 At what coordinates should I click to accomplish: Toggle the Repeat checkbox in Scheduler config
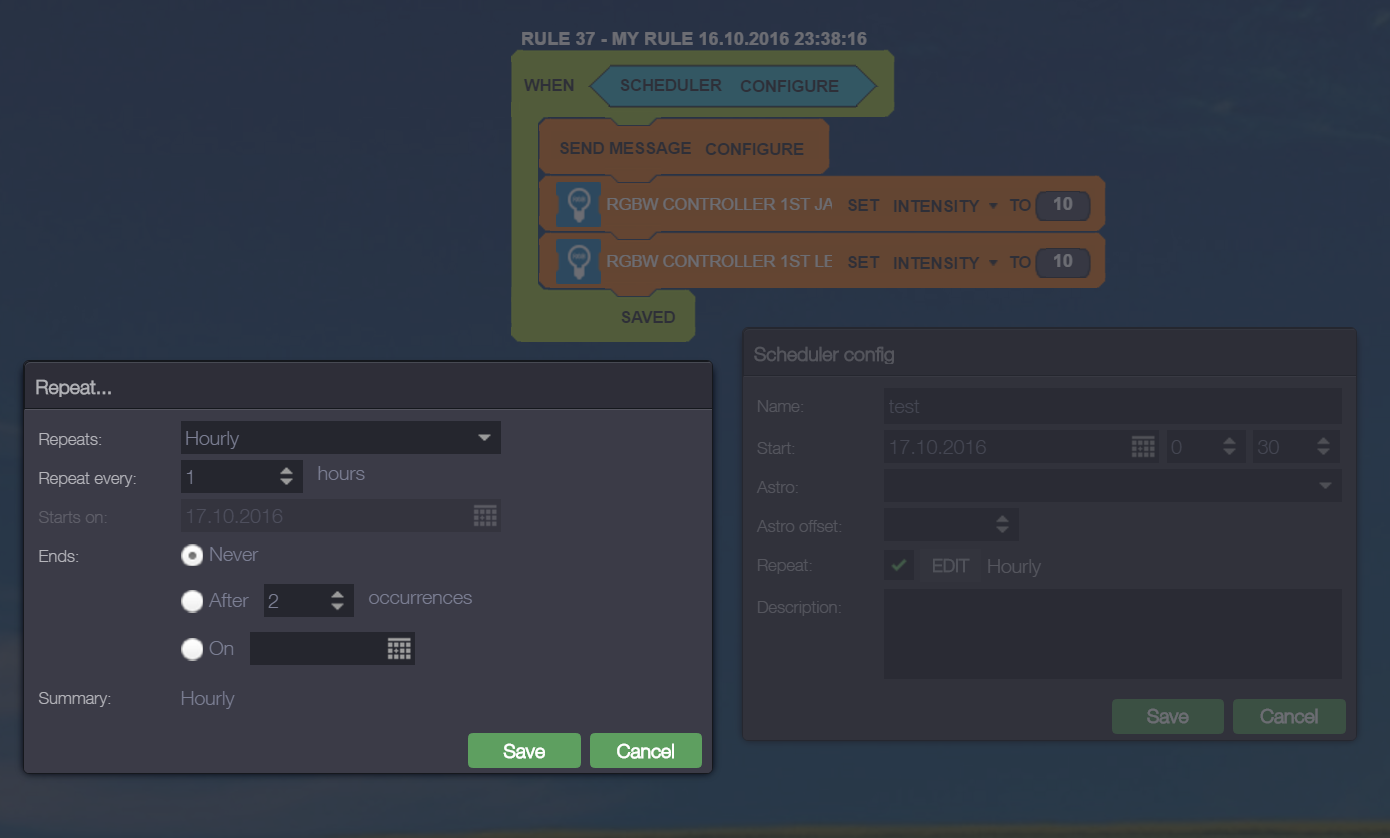pyautogui.click(x=899, y=566)
